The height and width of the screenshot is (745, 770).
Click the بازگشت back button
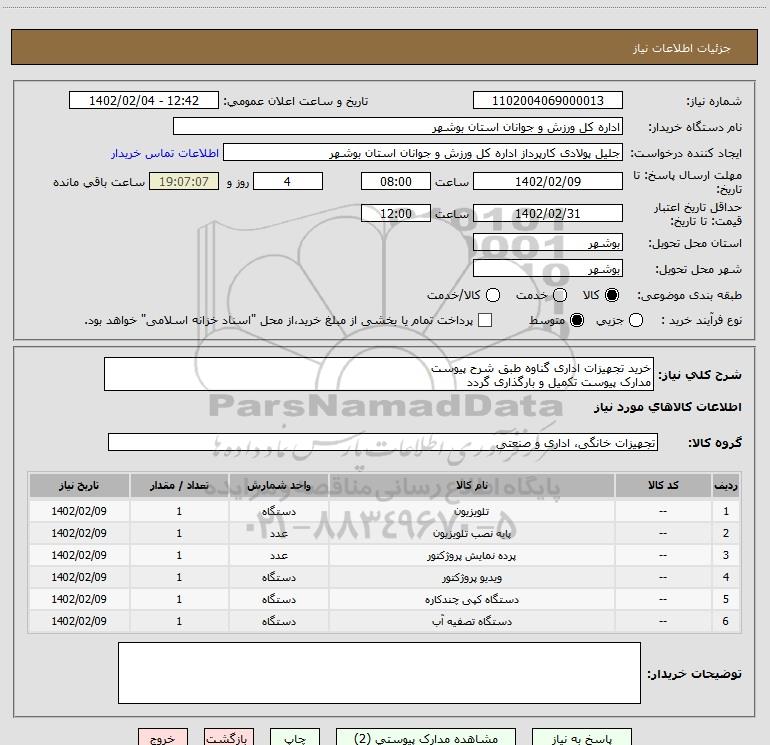[229, 738]
